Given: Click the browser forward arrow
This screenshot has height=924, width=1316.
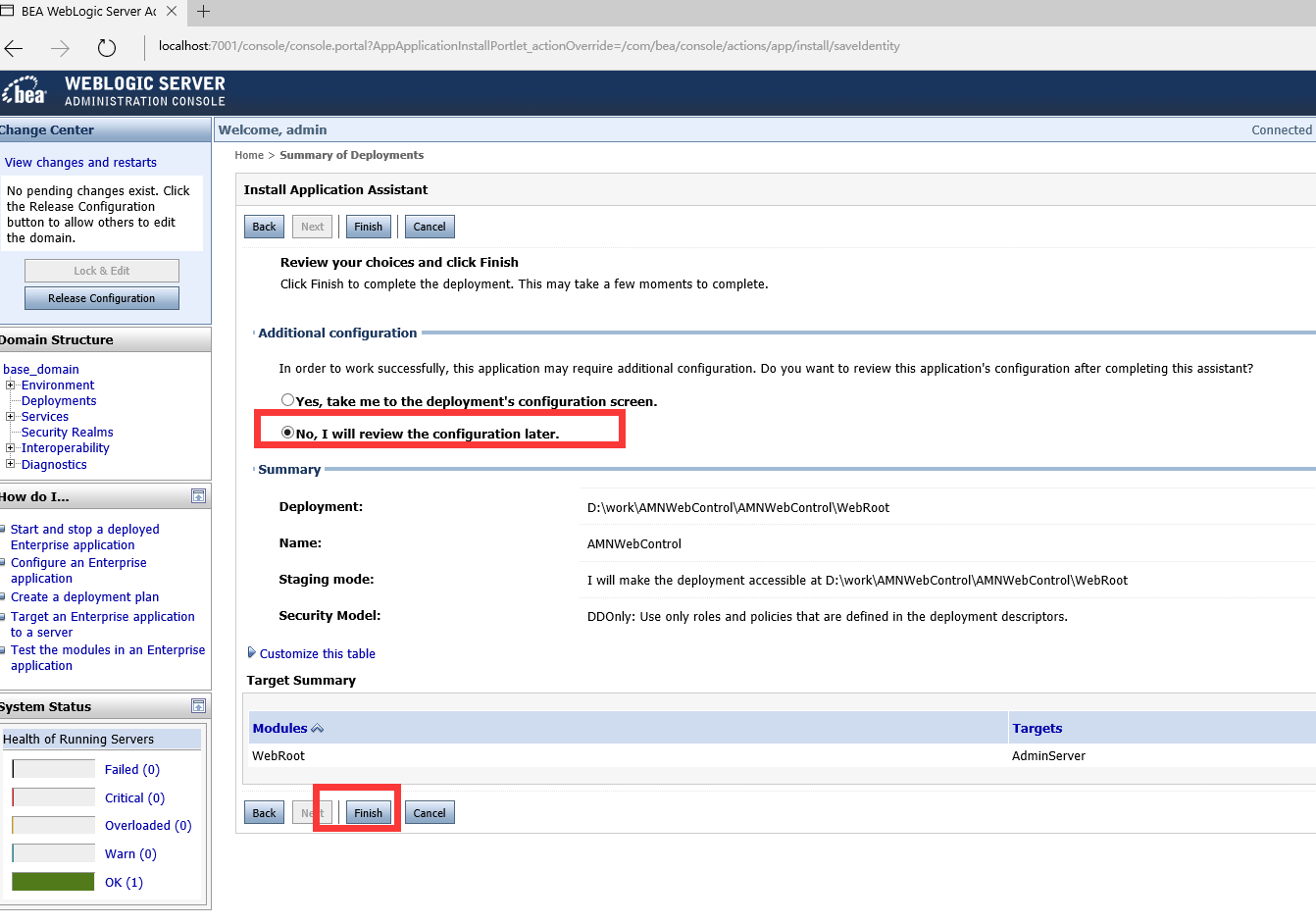Looking at the screenshot, I should [60, 47].
